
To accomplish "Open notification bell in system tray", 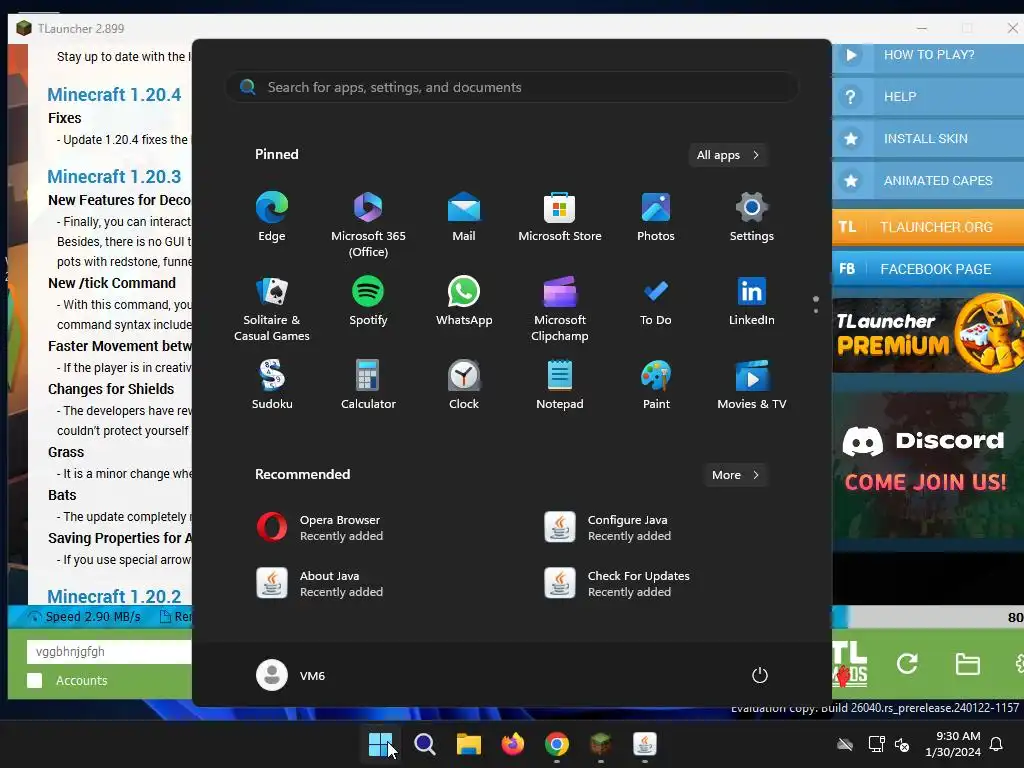I will click(997, 744).
